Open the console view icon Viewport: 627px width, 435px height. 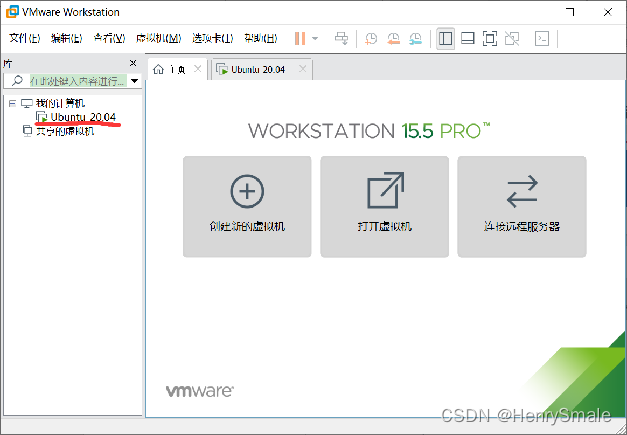542,38
